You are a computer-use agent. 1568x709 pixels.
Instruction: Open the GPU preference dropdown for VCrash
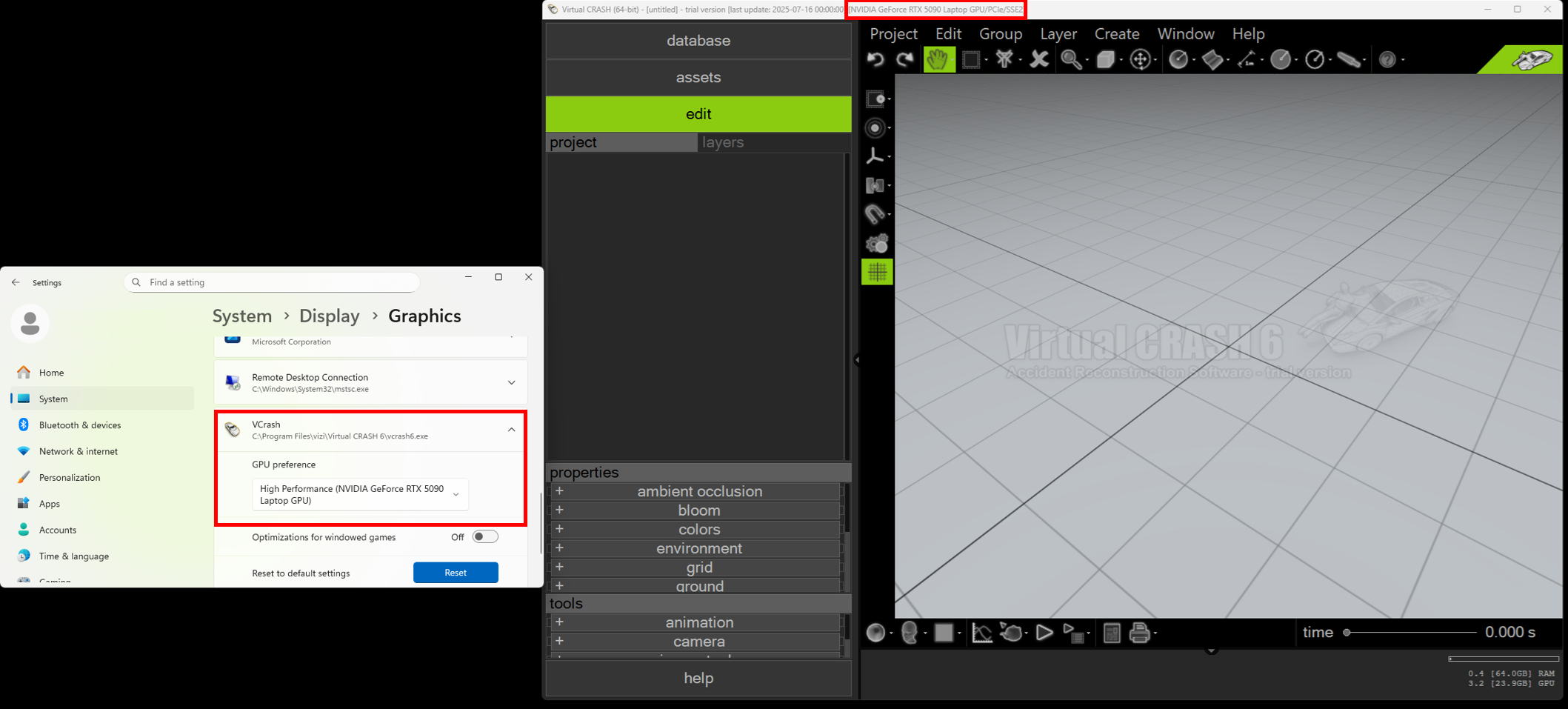[x=360, y=495]
